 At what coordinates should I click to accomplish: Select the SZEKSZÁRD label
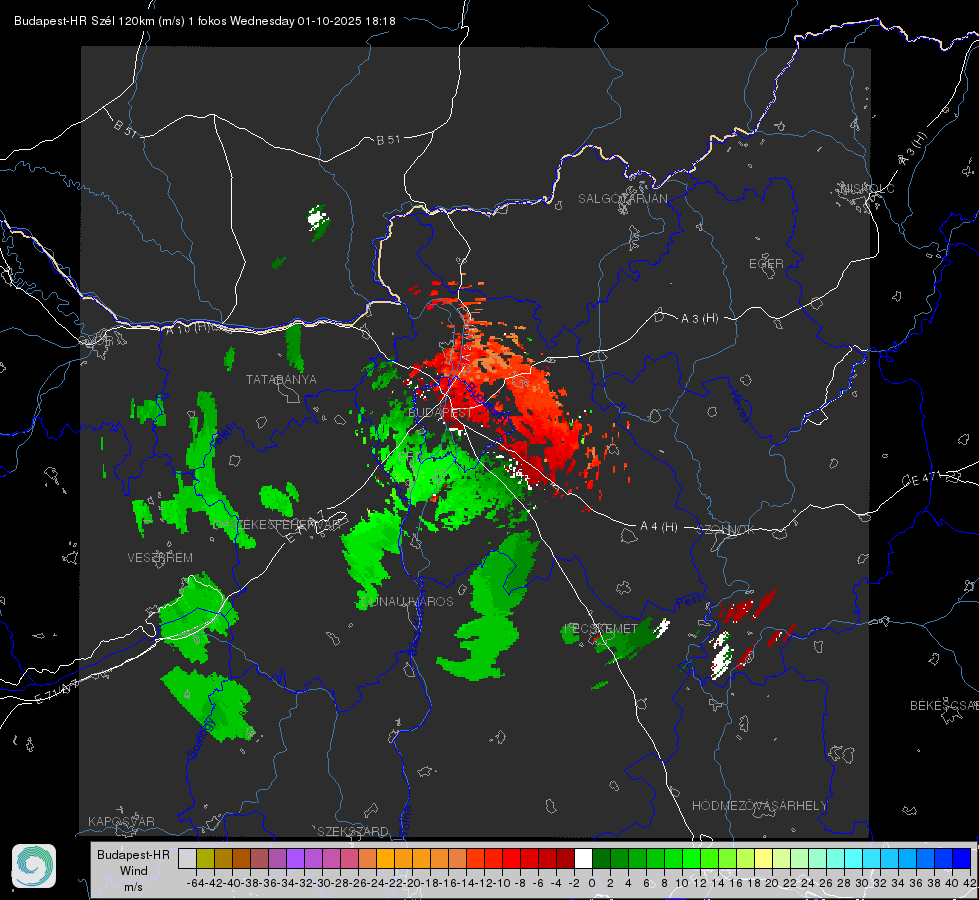tap(353, 831)
